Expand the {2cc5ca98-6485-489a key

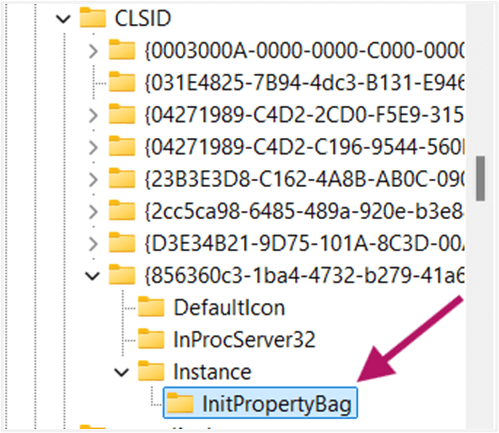(x=93, y=212)
